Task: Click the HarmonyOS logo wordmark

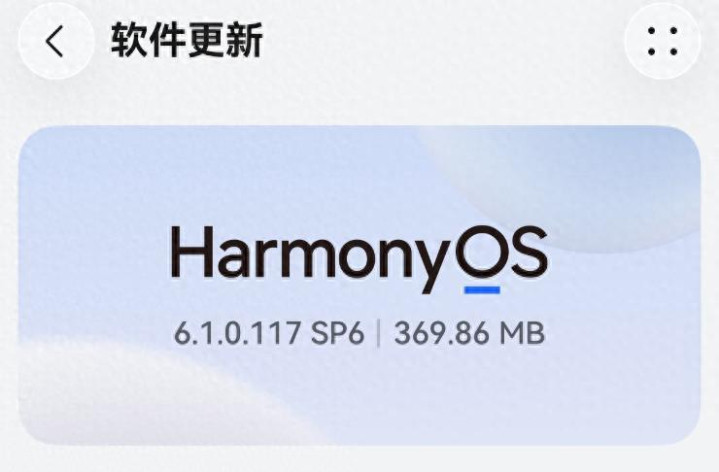Action: click(359, 259)
